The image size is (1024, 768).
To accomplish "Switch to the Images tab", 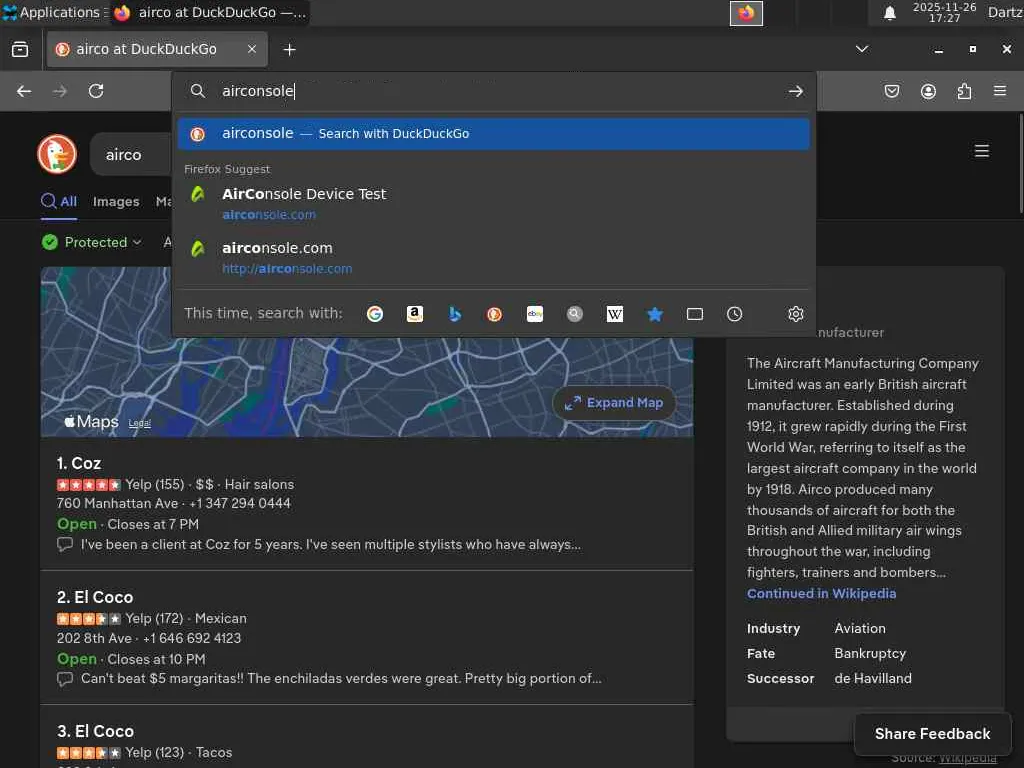I will [116, 202].
